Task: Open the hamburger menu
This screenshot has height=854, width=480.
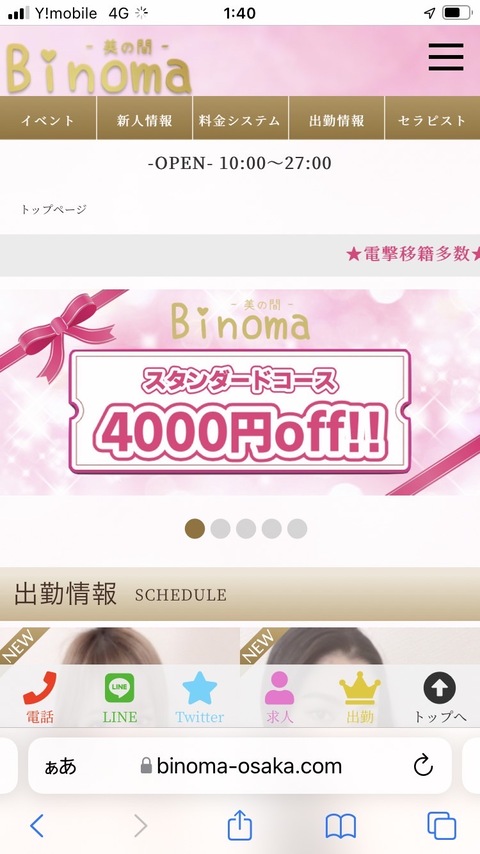Action: [x=446, y=57]
